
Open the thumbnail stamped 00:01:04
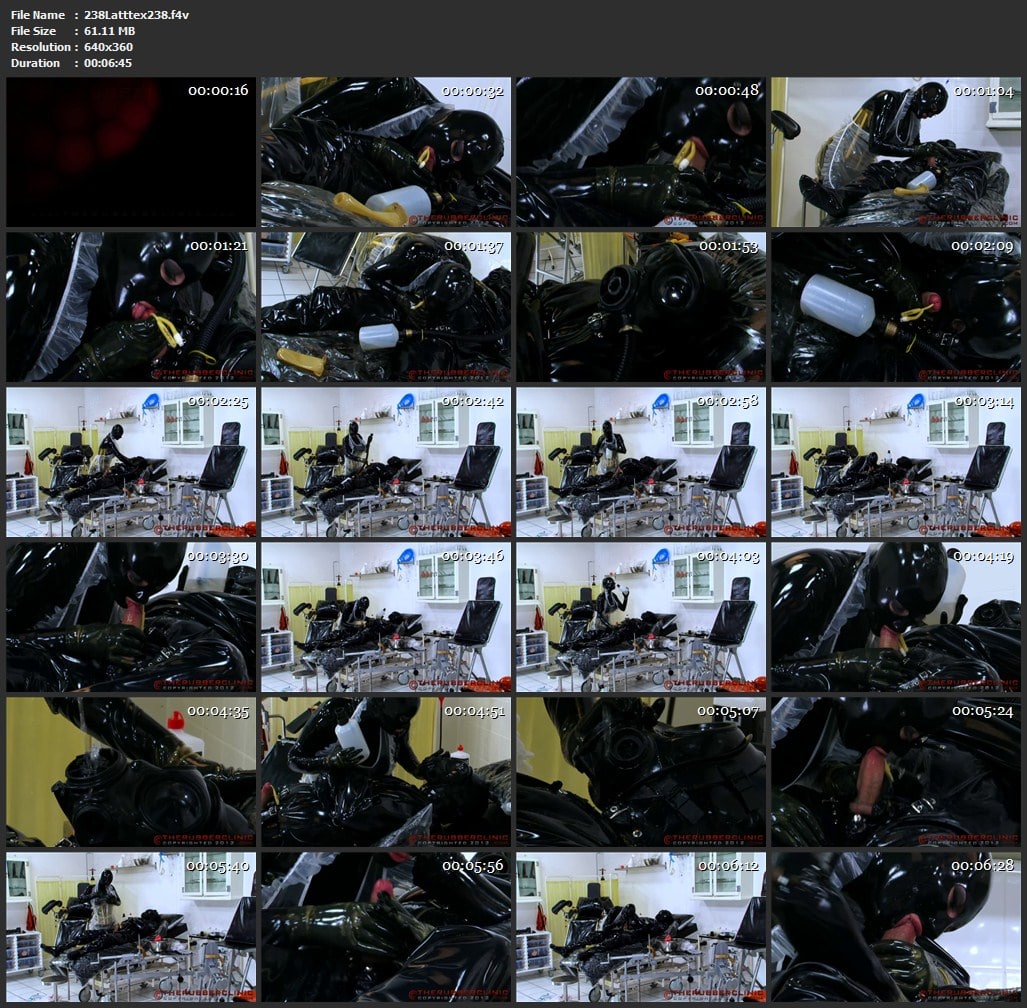point(895,152)
